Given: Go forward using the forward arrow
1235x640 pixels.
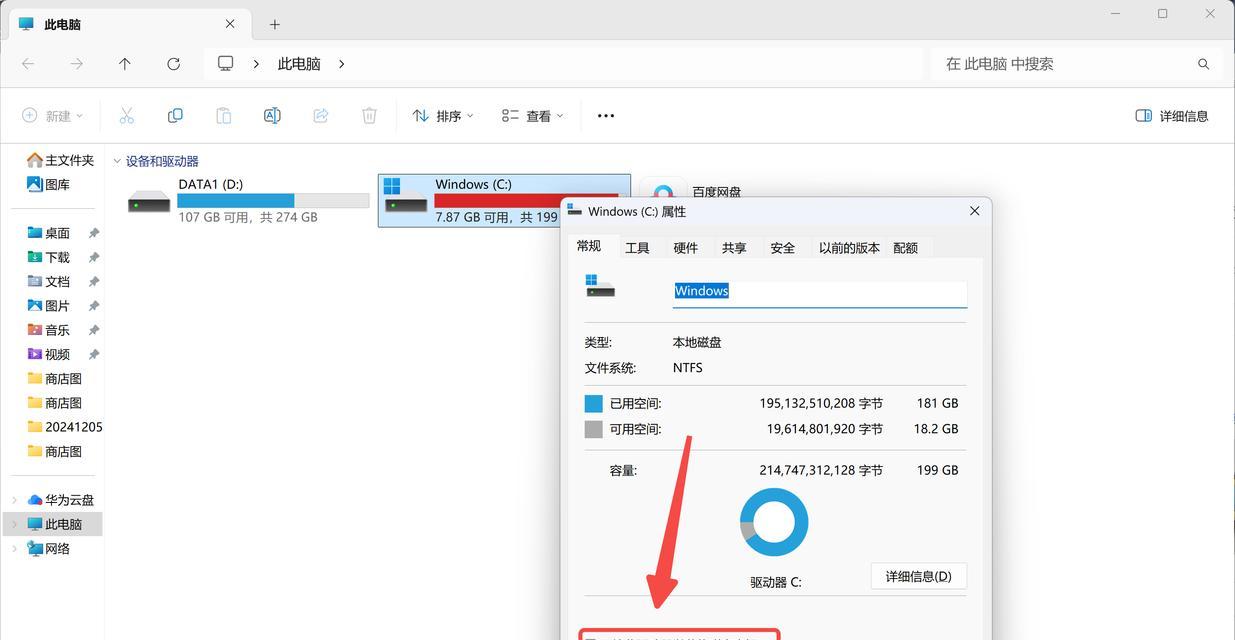Looking at the screenshot, I should coord(77,64).
